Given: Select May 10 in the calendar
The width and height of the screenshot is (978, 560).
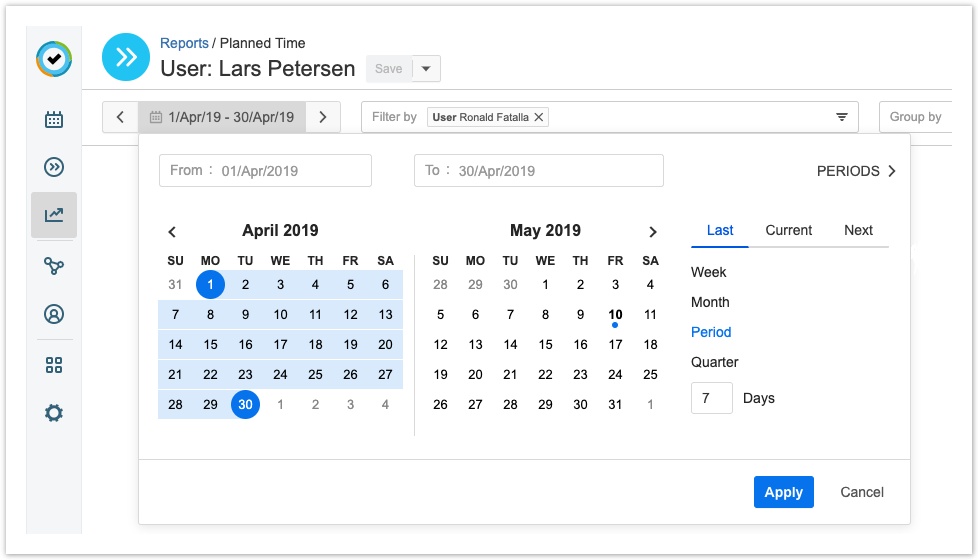Looking at the screenshot, I should point(615,315).
